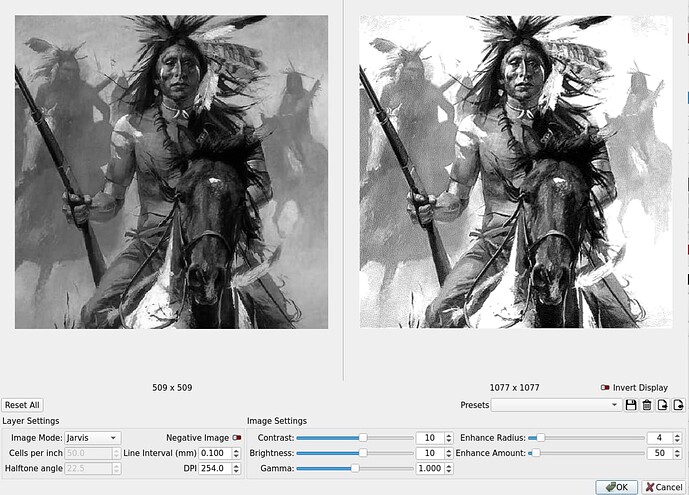The image size is (689, 495).
Task: Decrease DPI with the spinner down arrow
Action: [236, 471]
